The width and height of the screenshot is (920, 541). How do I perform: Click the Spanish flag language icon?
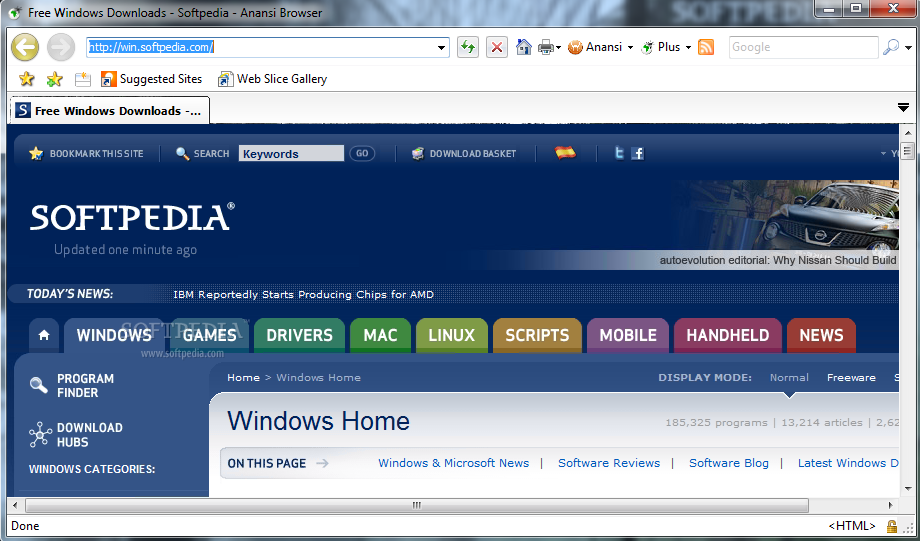pyautogui.click(x=565, y=153)
